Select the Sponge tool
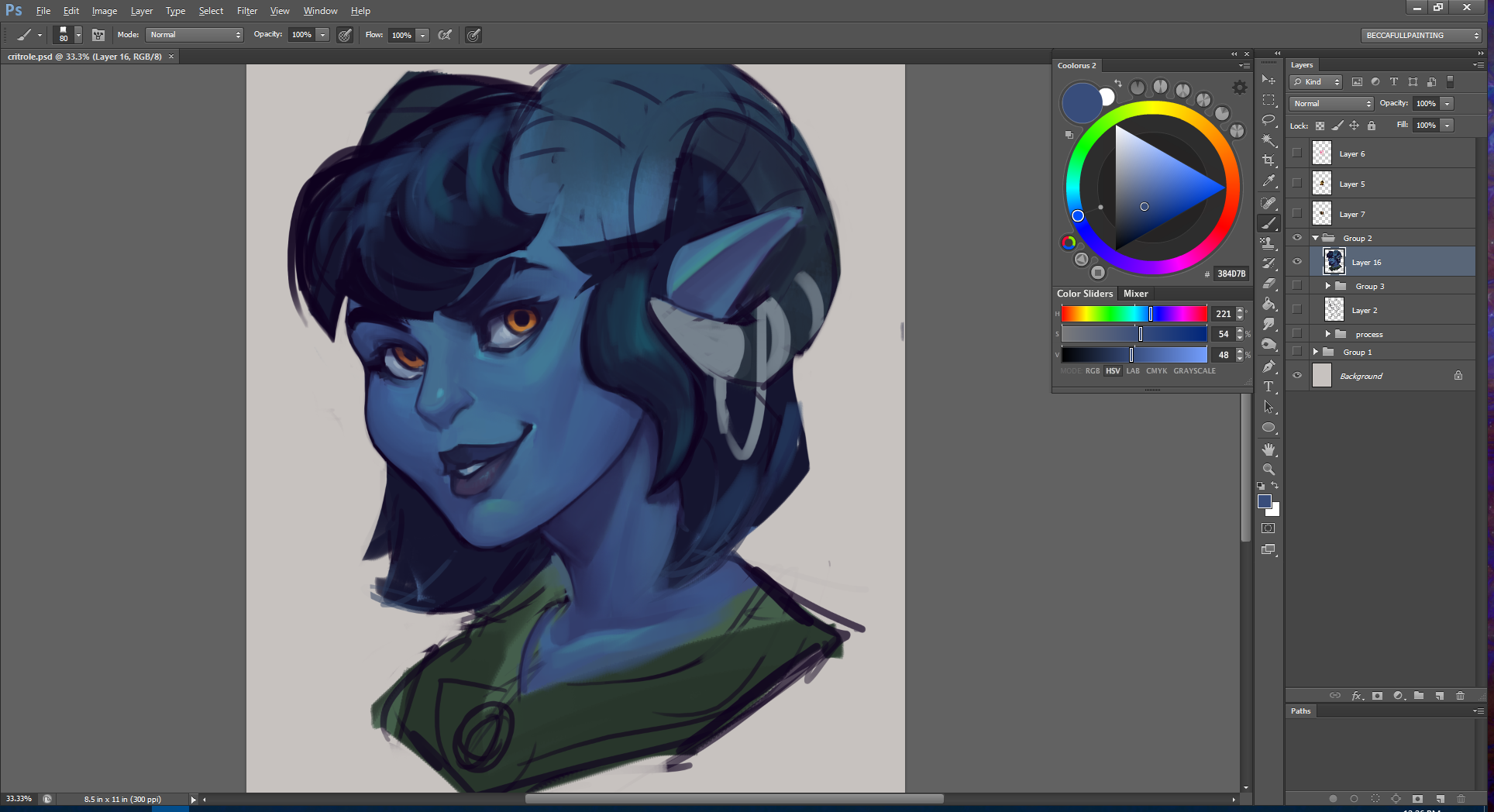The width and height of the screenshot is (1494, 812). click(x=1269, y=344)
